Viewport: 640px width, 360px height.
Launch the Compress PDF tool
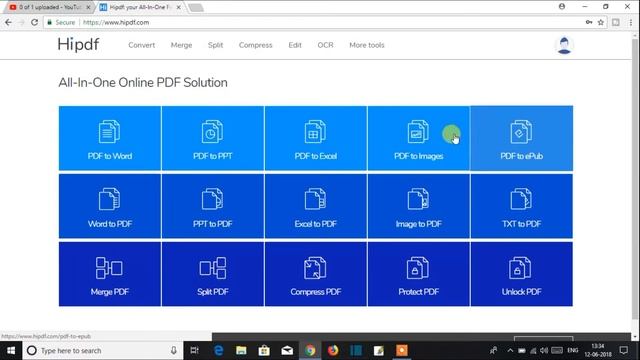pyautogui.click(x=316, y=274)
